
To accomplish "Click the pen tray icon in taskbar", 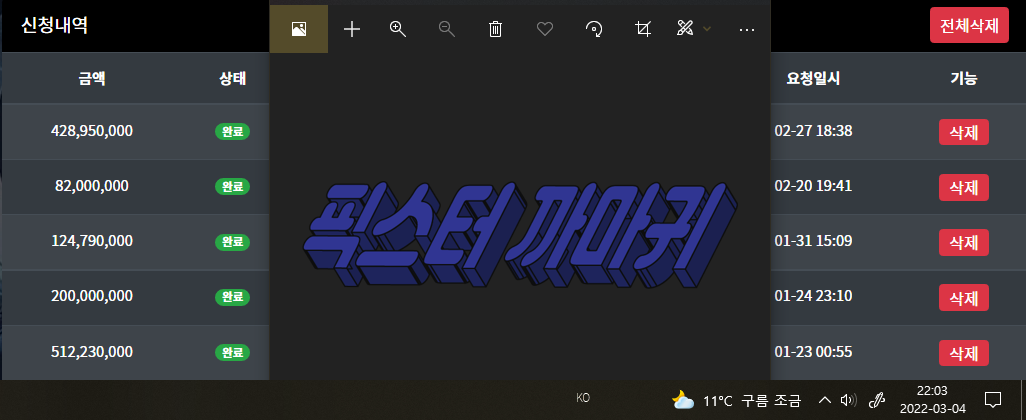I will (876, 400).
